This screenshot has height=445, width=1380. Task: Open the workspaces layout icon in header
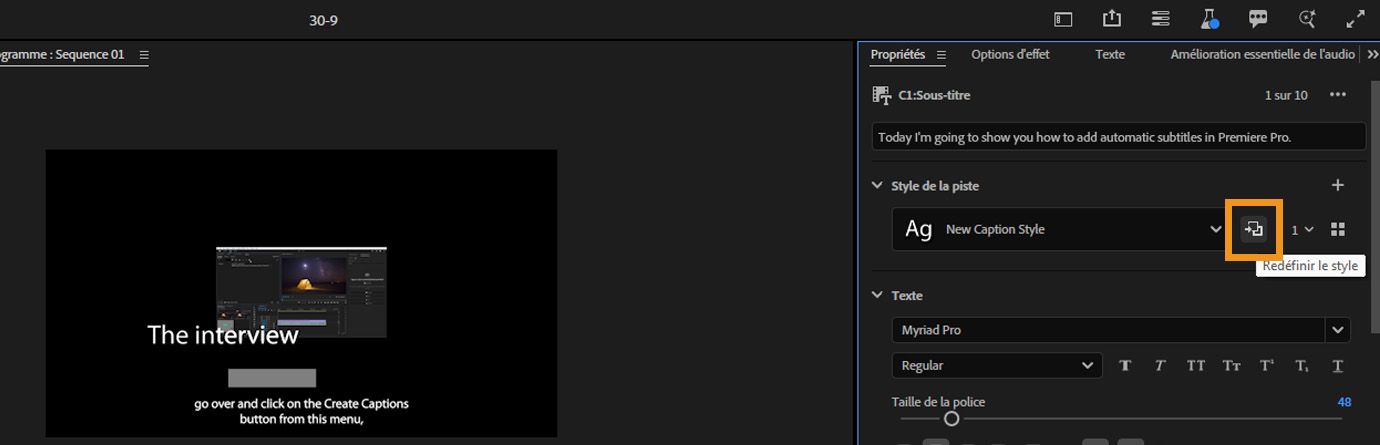1063,19
